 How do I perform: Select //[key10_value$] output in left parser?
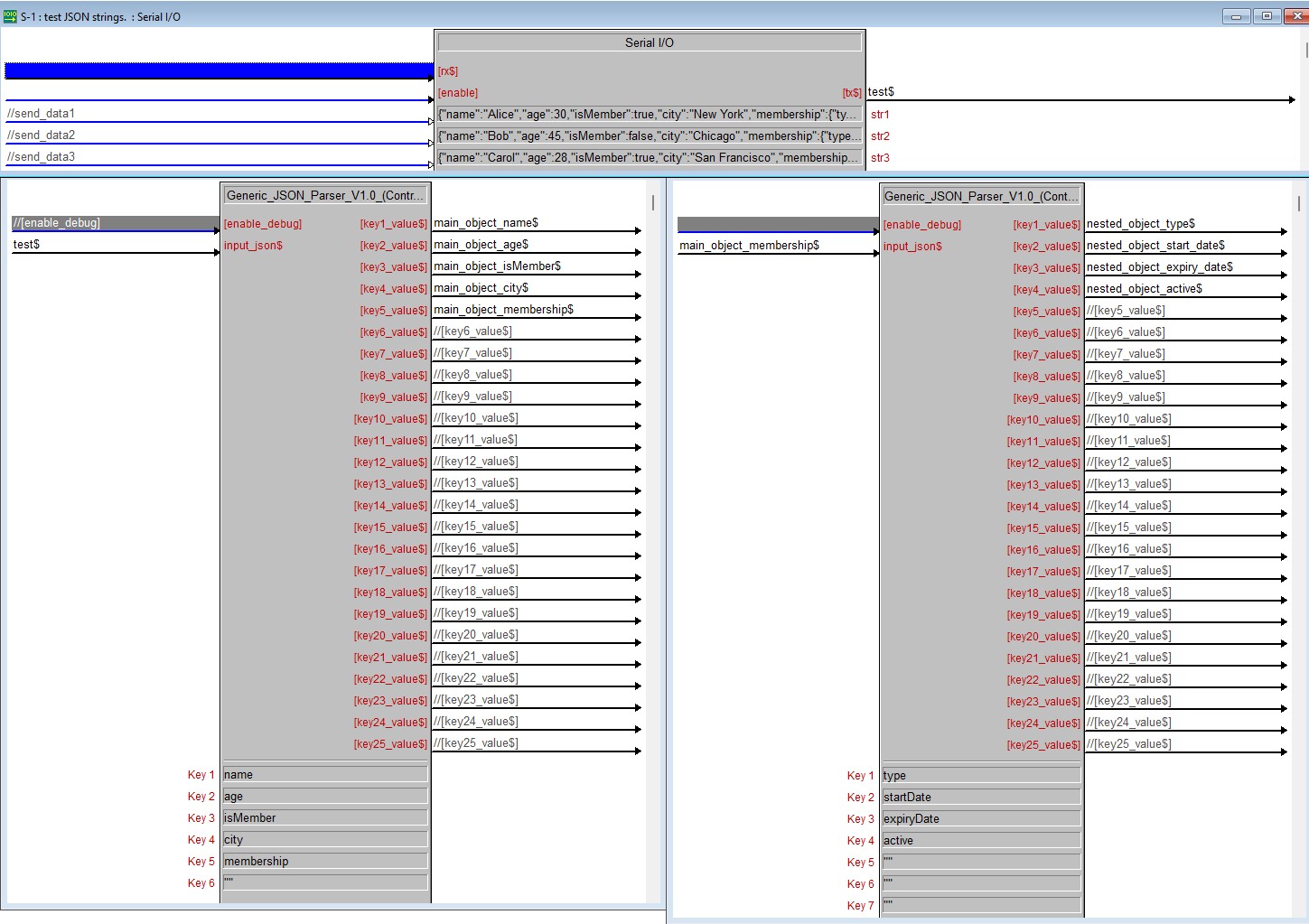click(476, 418)
